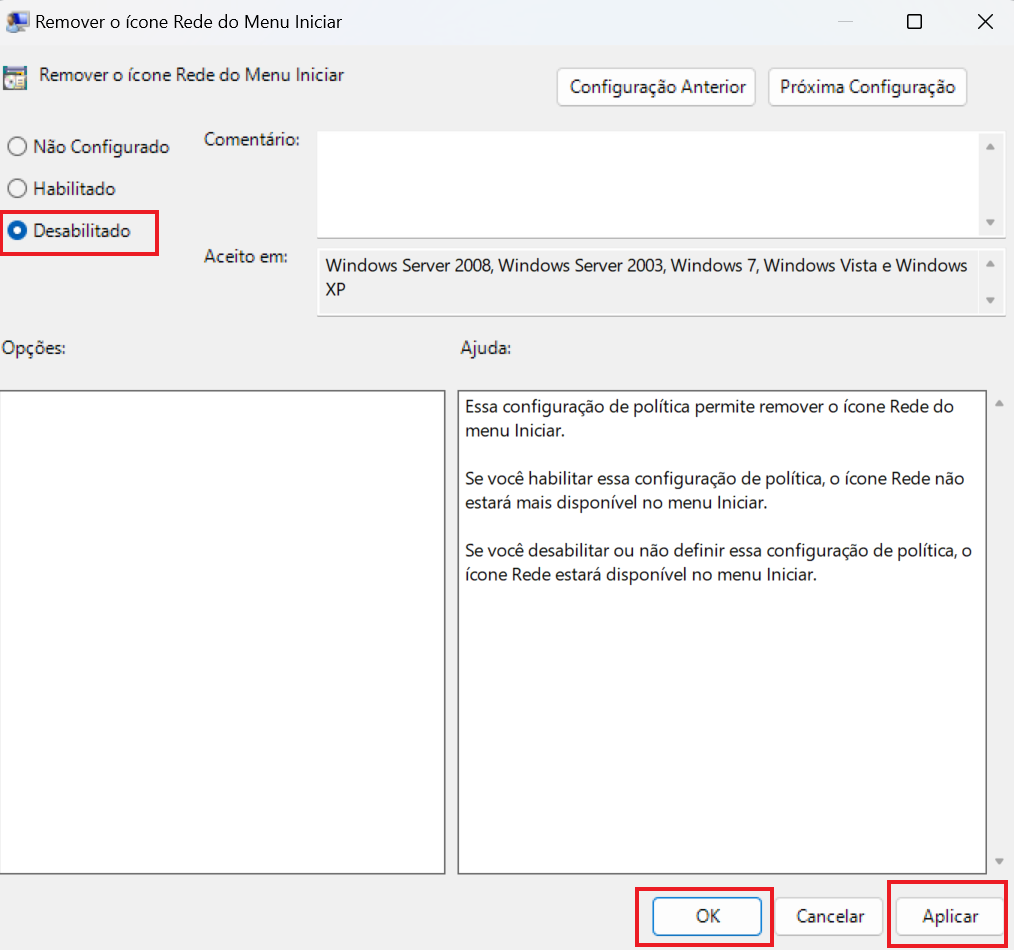Open Próxima Configuração
This screenshot has width=1014, height=950.
coord(867,87)
